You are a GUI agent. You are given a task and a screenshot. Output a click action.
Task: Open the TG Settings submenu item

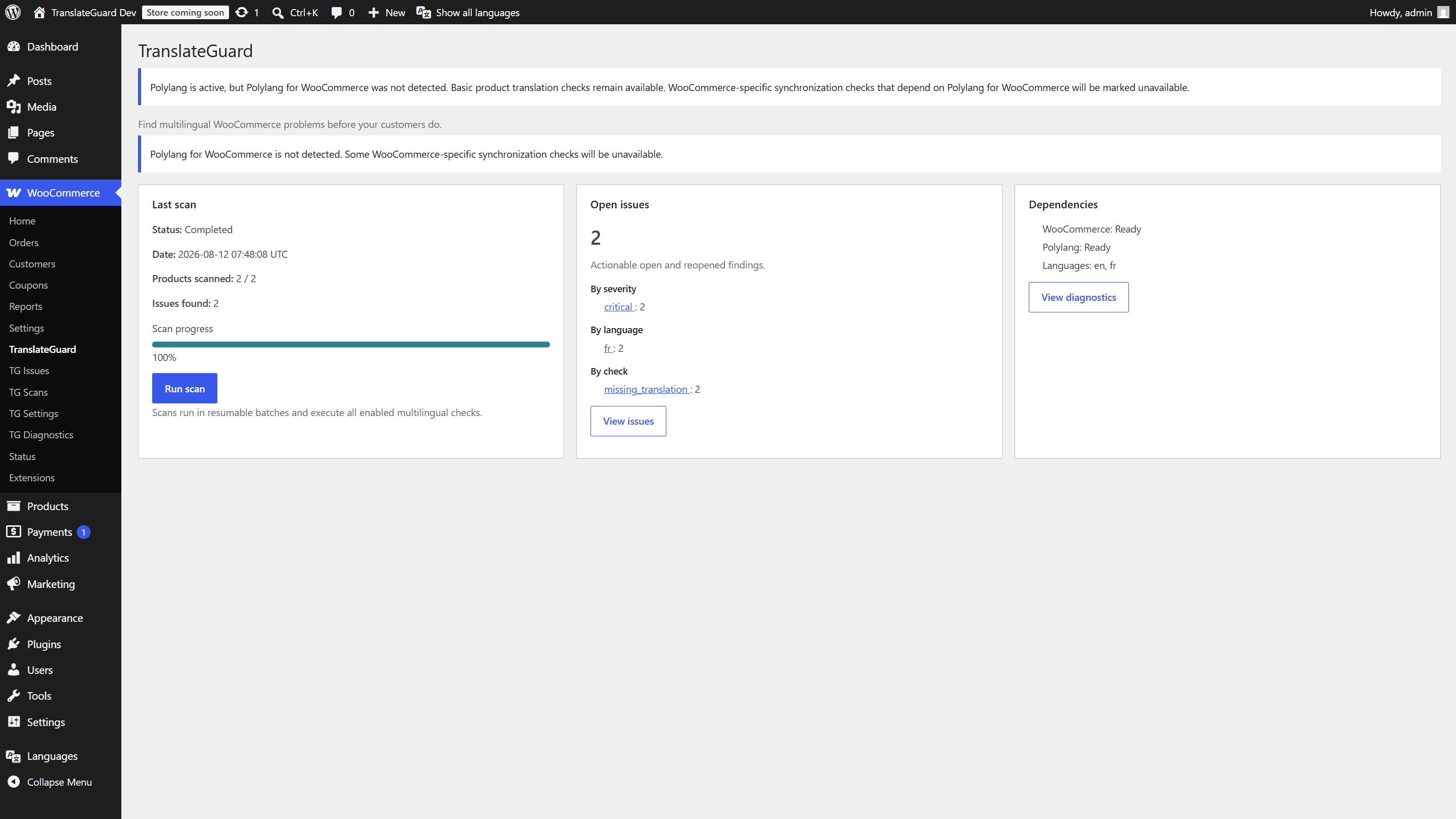[x=33, y=414]
